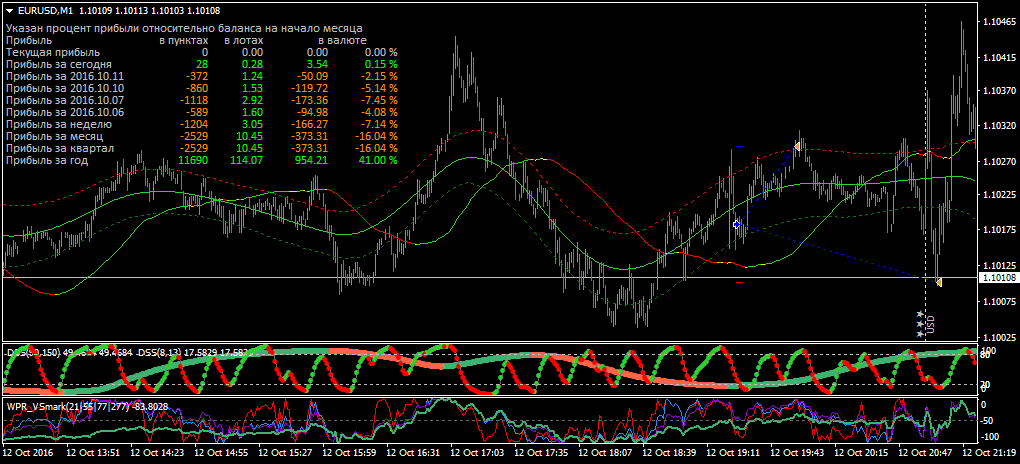Click the 'Прибыль за год' row label
The height and width of the screenshot is (464, 1020).
pyautogui.click(x=47, y=161)
